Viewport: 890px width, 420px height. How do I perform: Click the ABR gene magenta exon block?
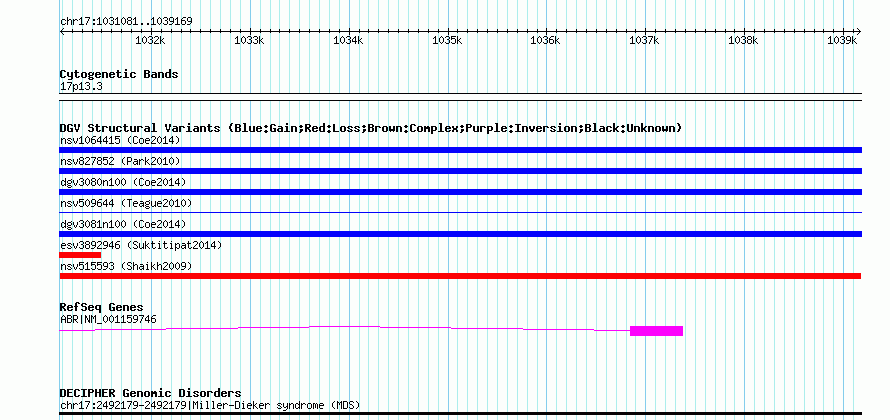[x=656, y=331]
